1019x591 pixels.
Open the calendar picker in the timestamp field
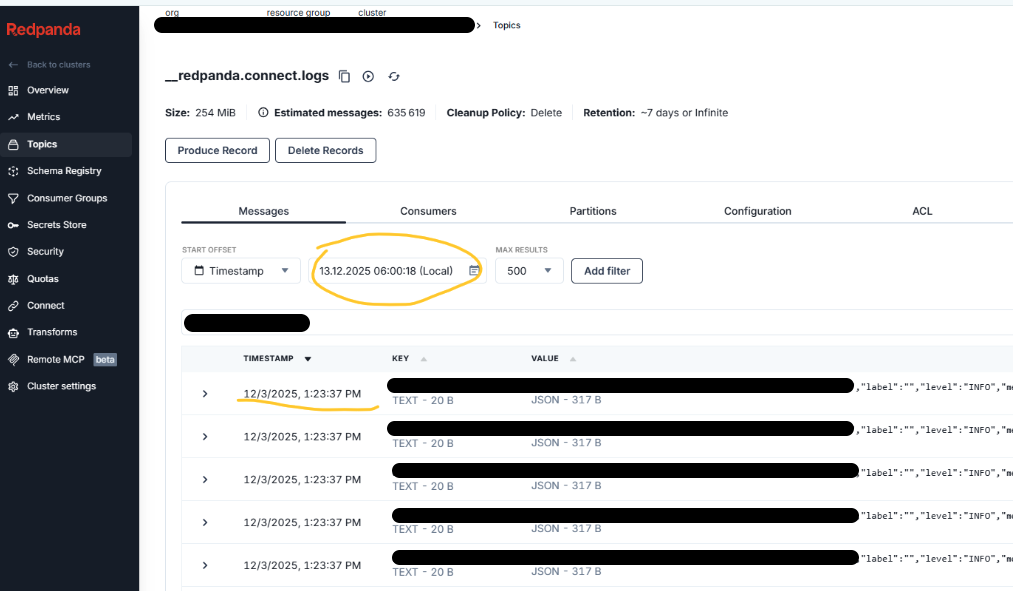pos(474,270)
